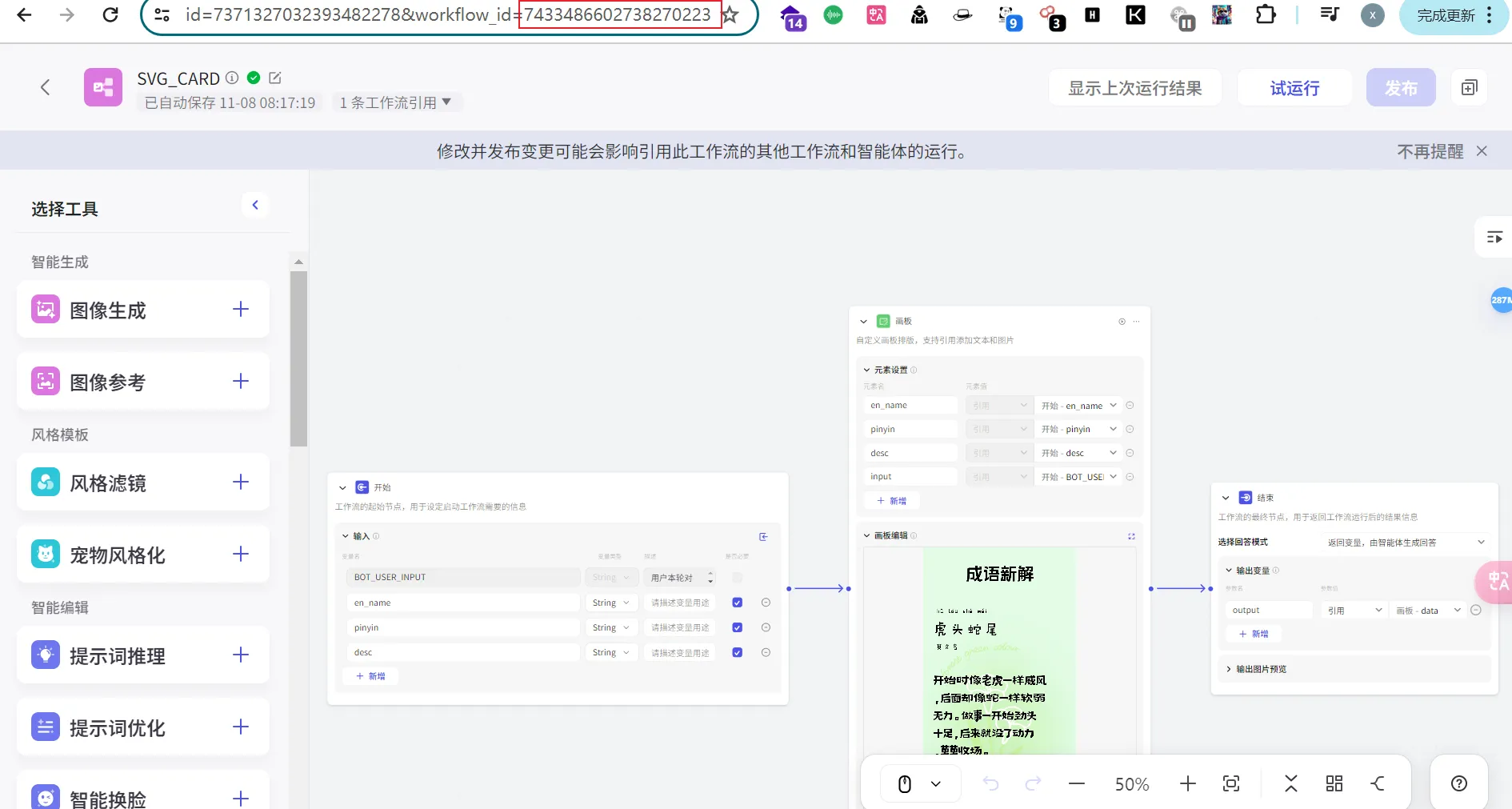Screen dimensions: 1512x809
Task: Remove the output variable in 结束 node
Action: (1476, 610)
